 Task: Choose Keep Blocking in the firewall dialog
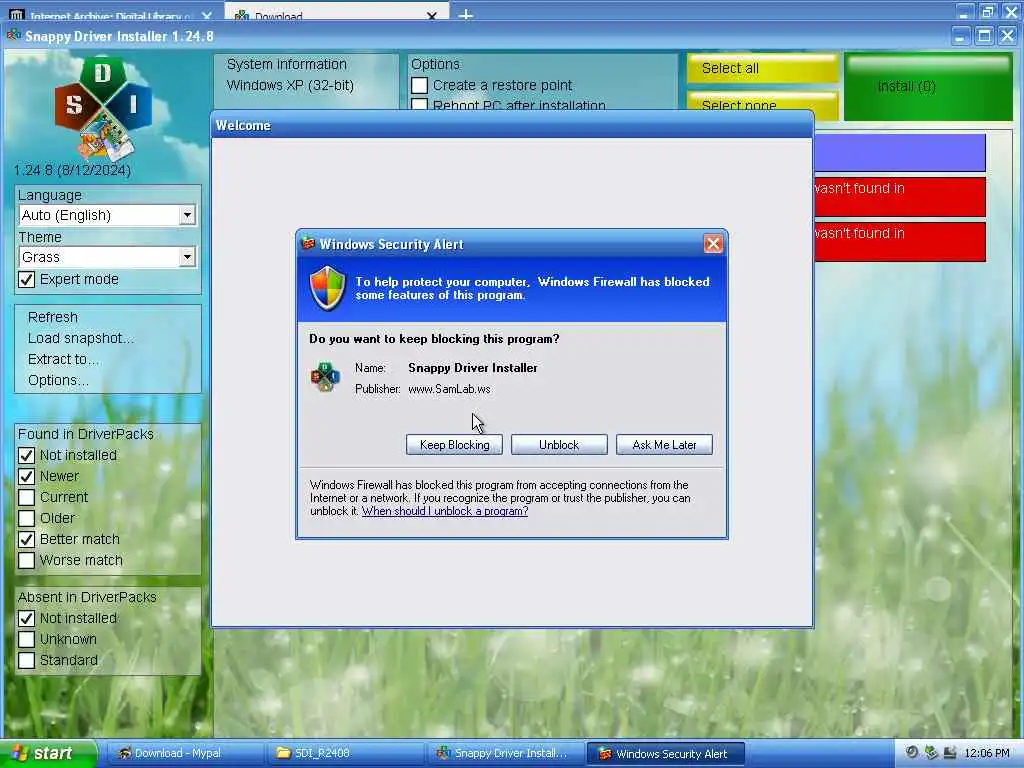455,445
